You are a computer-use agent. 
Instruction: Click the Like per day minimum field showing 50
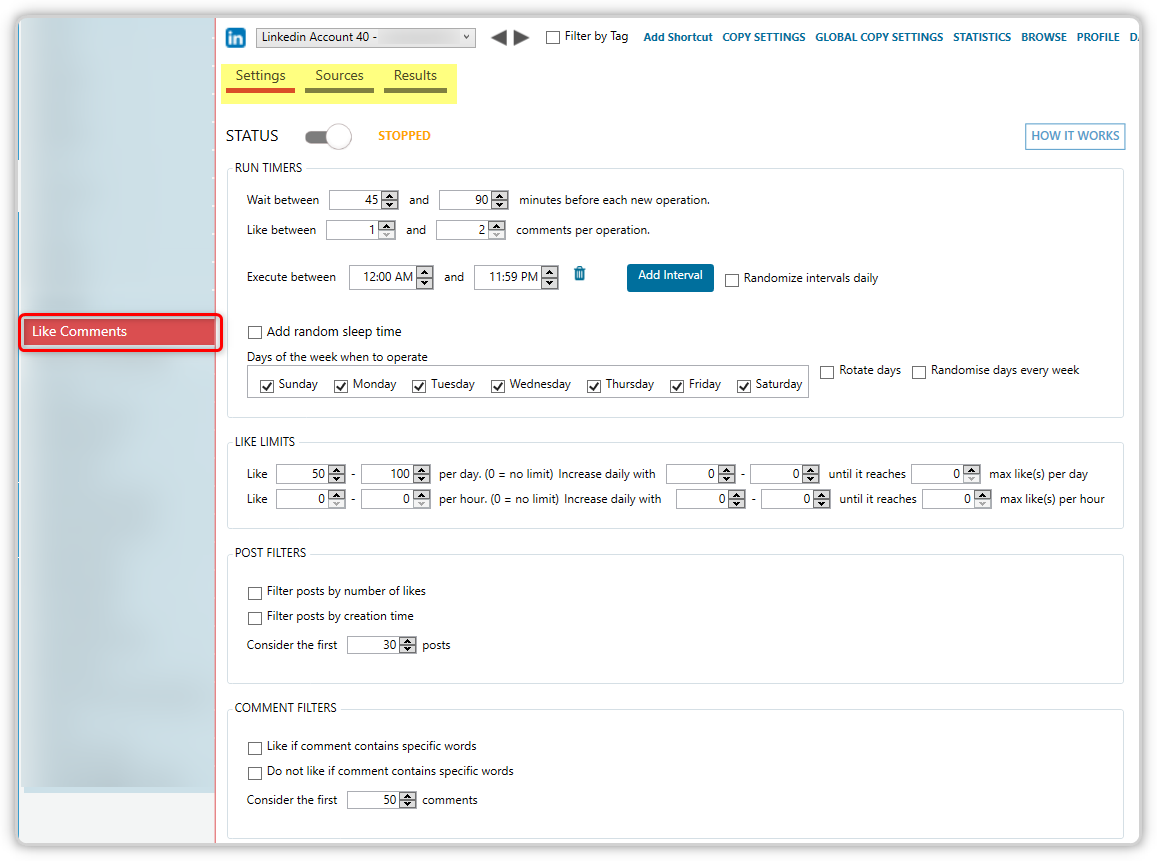311,474
